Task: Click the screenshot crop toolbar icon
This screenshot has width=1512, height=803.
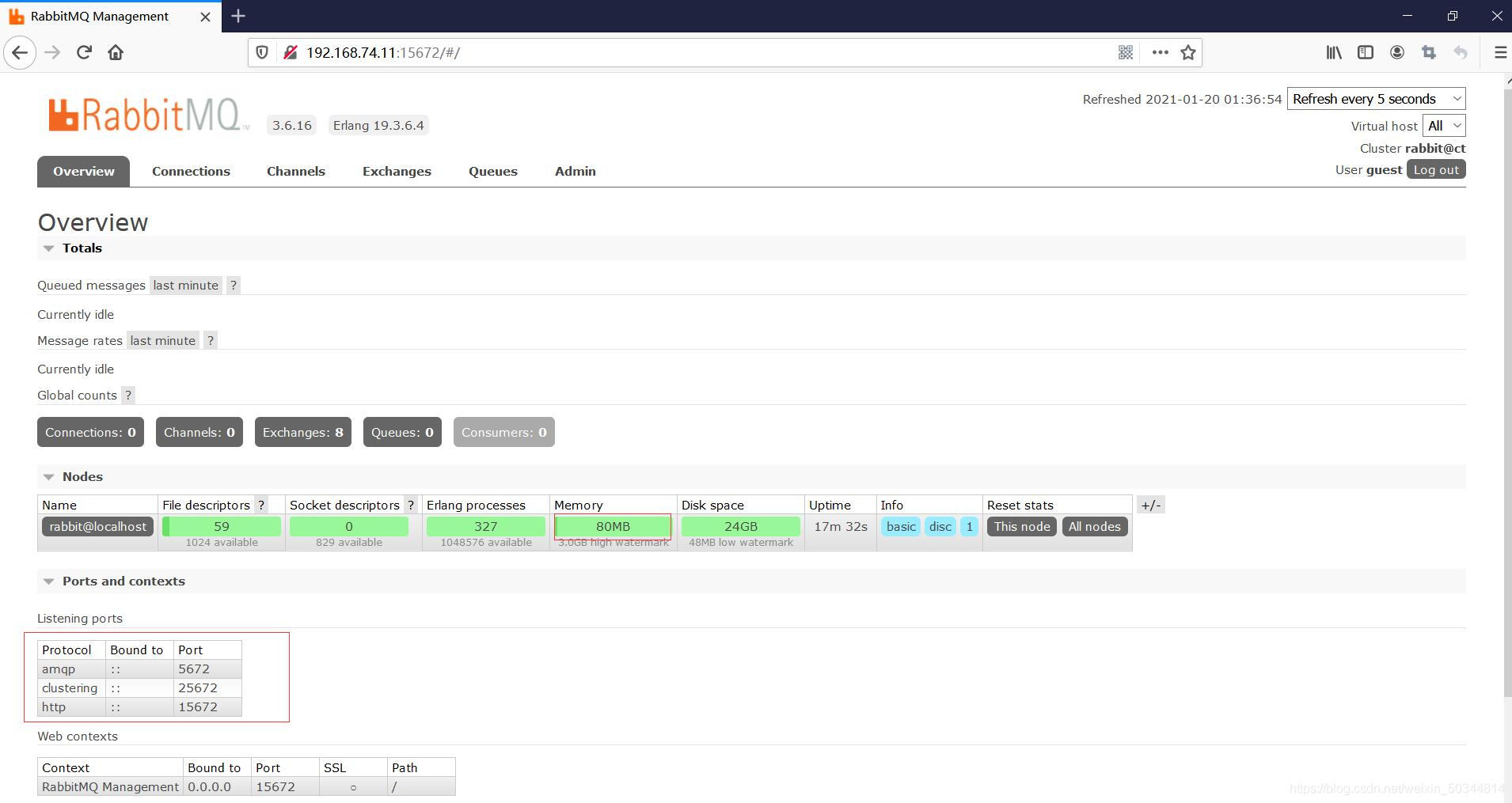Action: click(1429, 53)
